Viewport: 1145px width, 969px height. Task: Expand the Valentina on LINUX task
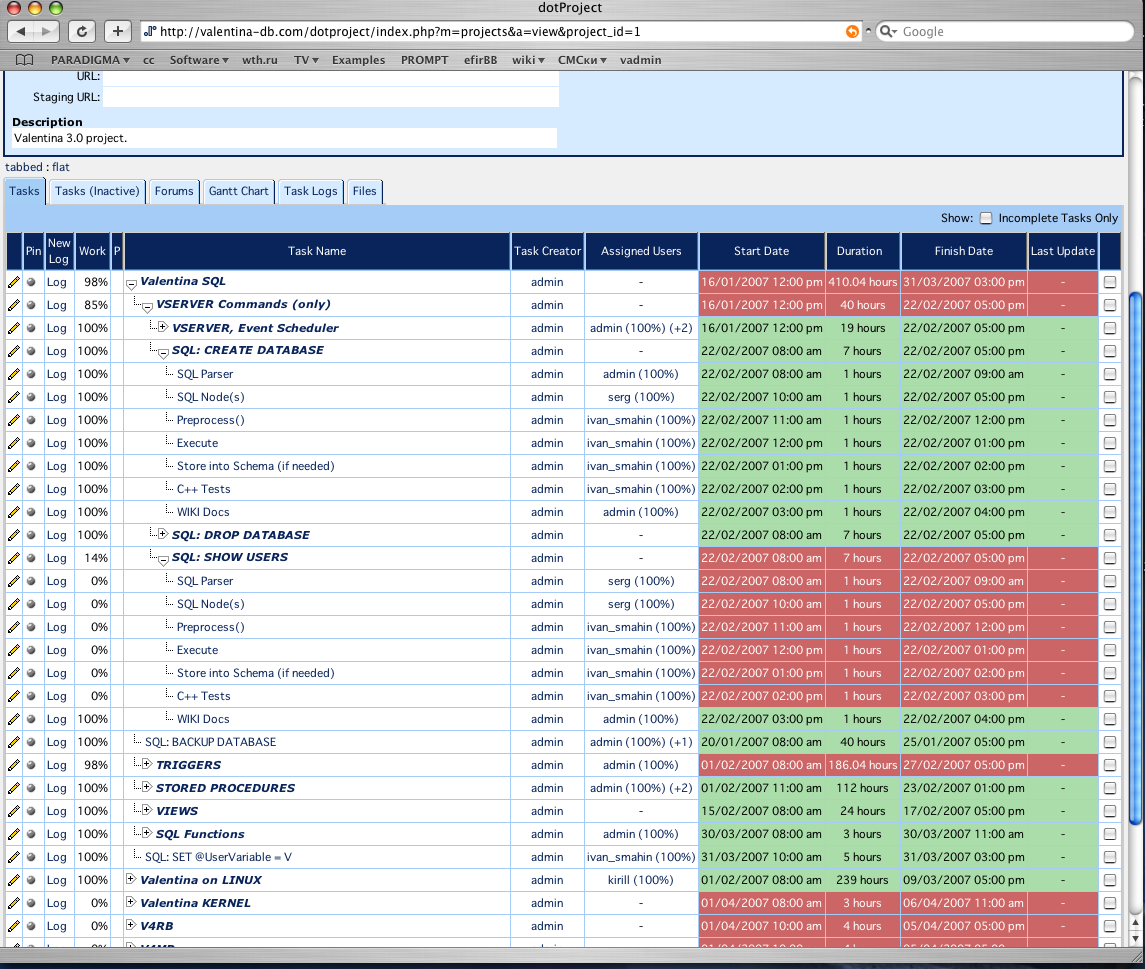[130, 879]
